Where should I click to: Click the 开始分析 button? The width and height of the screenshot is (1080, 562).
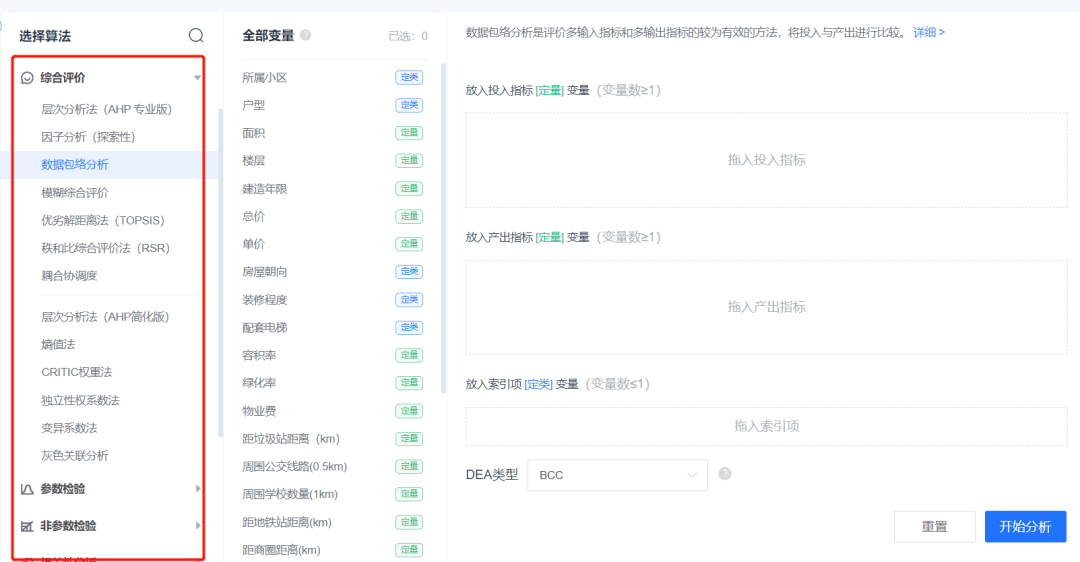tap(1025, 526)
